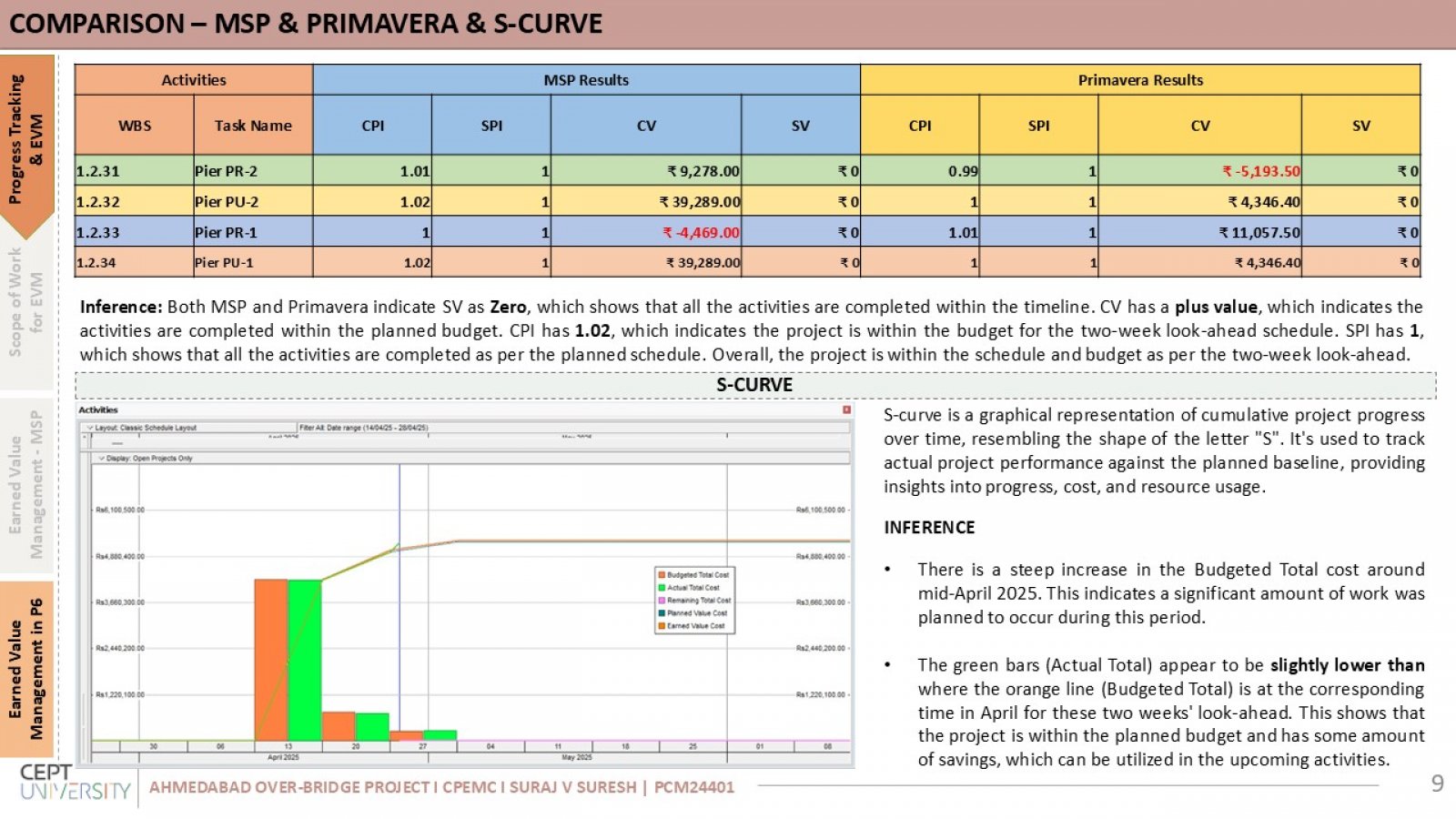Click the MSP Results header cell
The width and height of the screenshot is (1456, 819).
tap(586, 80)
